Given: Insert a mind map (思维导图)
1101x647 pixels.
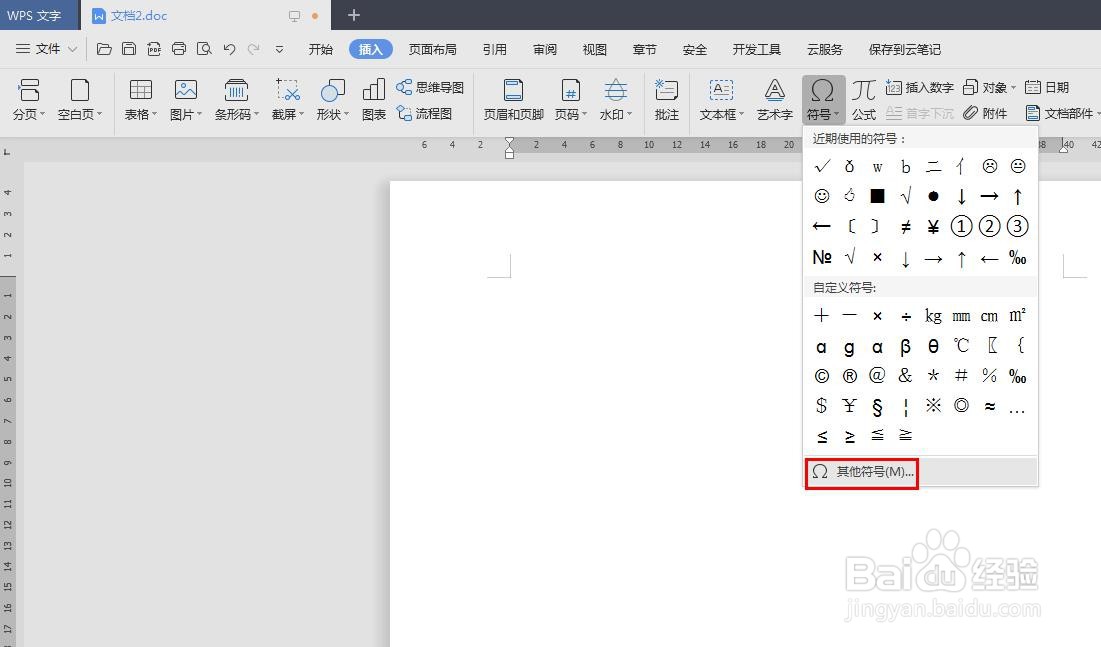Looking at the screenshot, I should coord(430,87).
